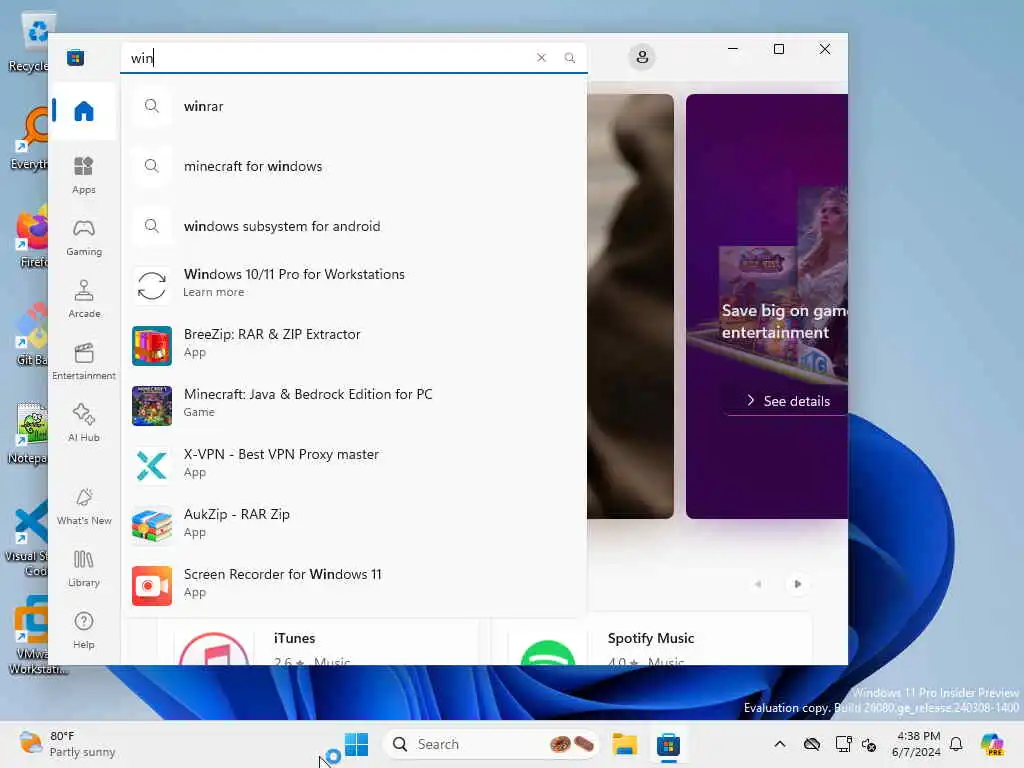The width and height of the screenshot is (1024, 768).
Task: Click the Spotify Music logo icon
Action: point(547,652)
